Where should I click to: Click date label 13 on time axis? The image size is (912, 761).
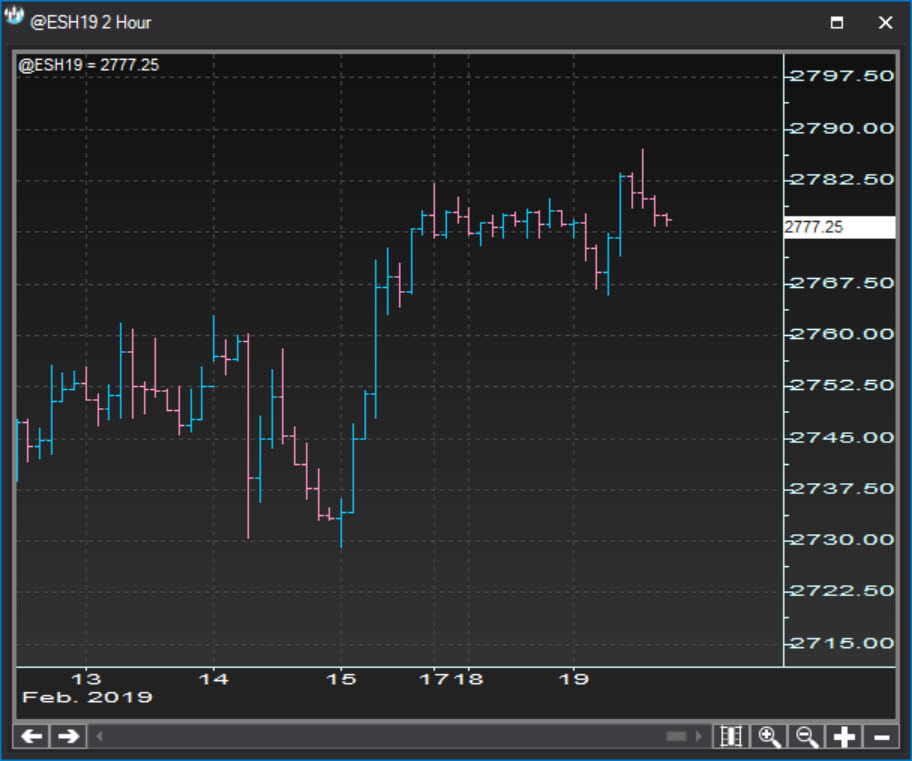coord(86,679)
